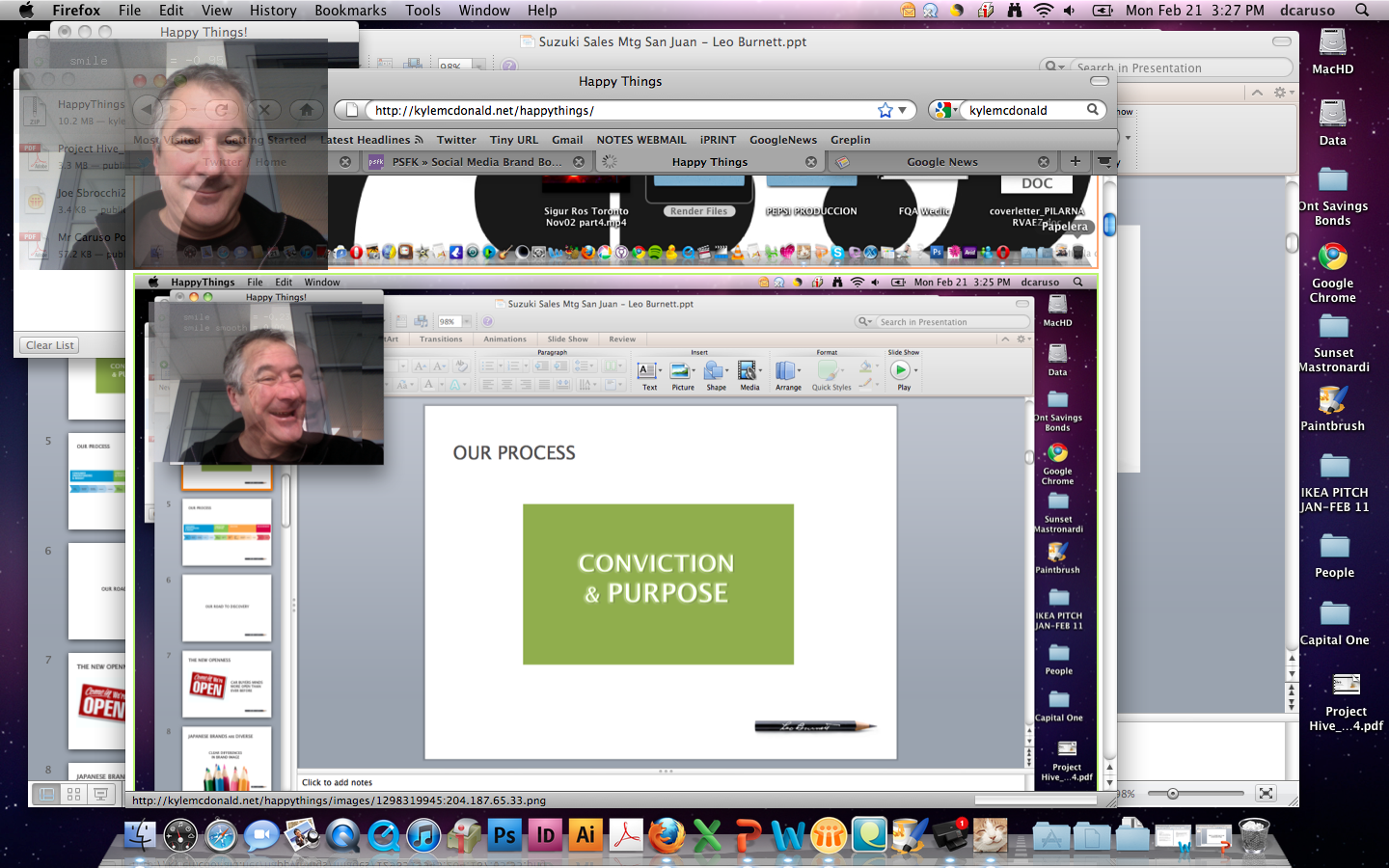Open the Gmail bookmark in bookmarks toolbar
Screen dimensions: 1389x868
[x=567, y=140]
